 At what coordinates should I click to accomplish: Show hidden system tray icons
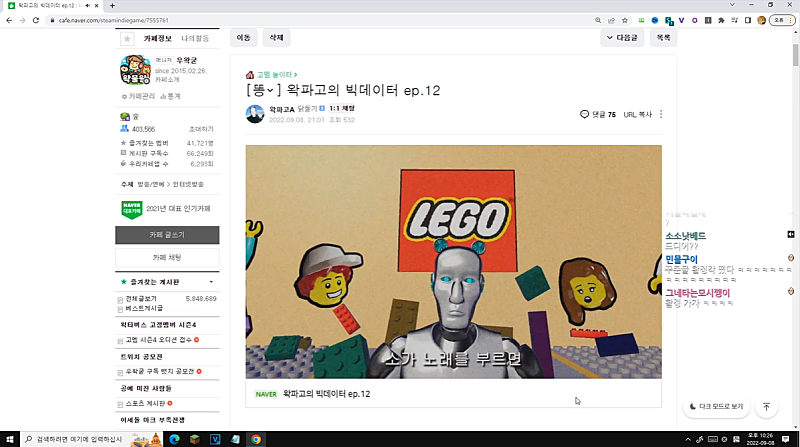[688, 439]
